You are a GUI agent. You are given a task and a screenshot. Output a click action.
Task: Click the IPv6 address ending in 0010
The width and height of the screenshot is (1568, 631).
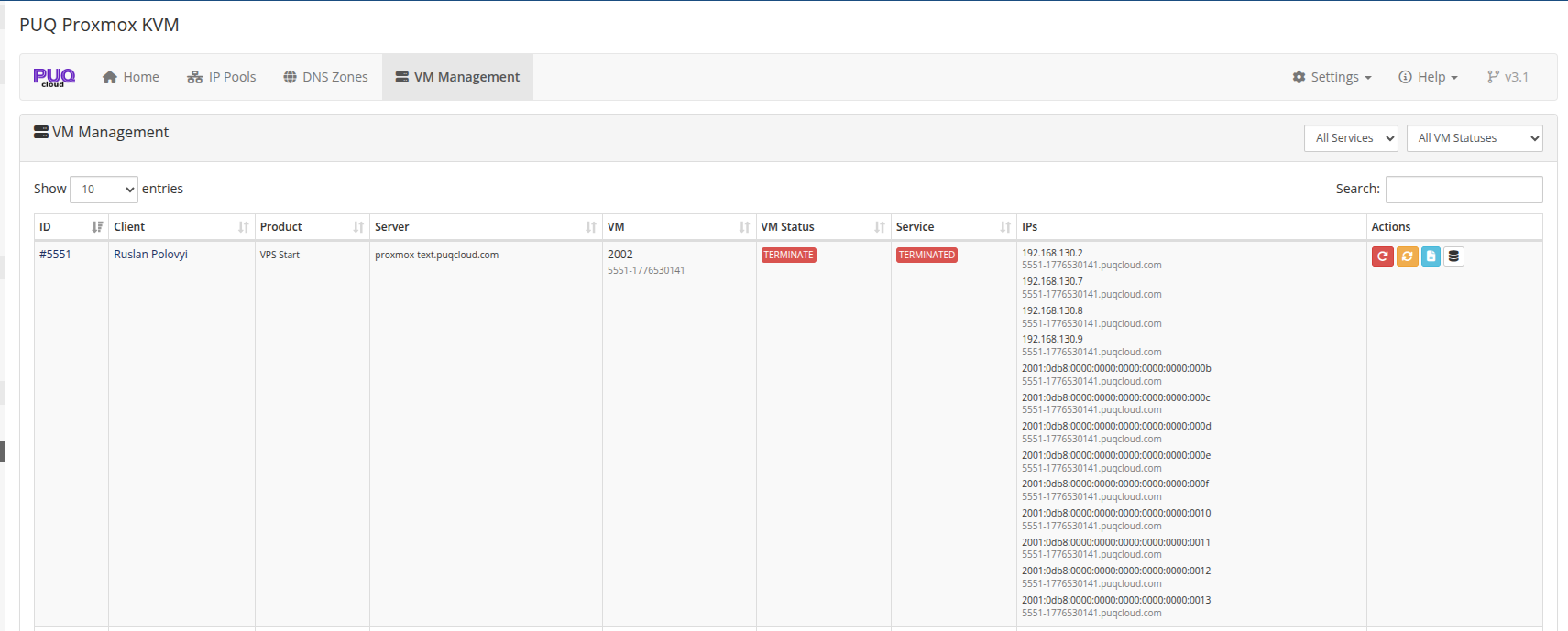tap(1116, 513)
